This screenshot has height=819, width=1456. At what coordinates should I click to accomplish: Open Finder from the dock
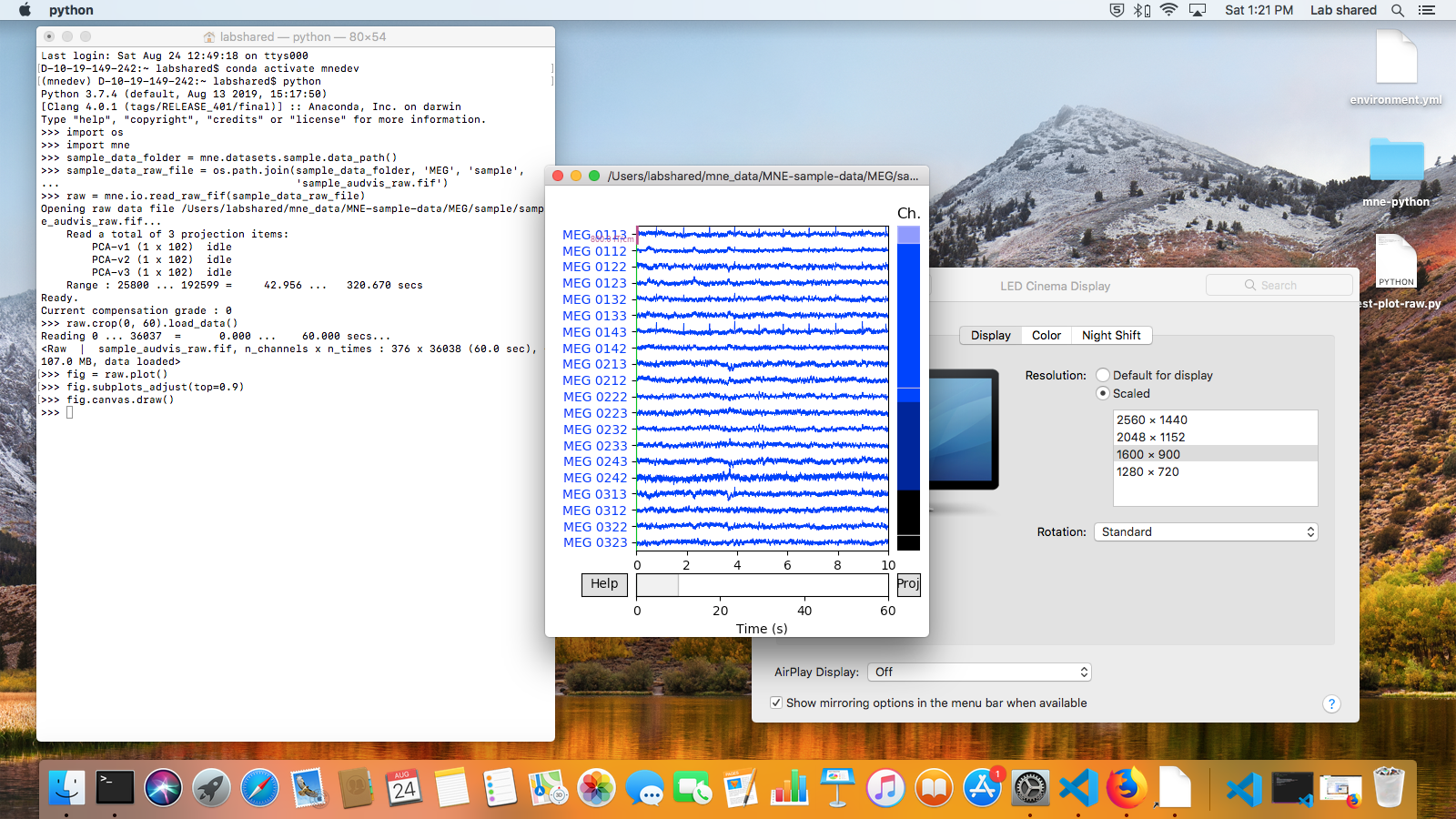(x=66, y=788)
